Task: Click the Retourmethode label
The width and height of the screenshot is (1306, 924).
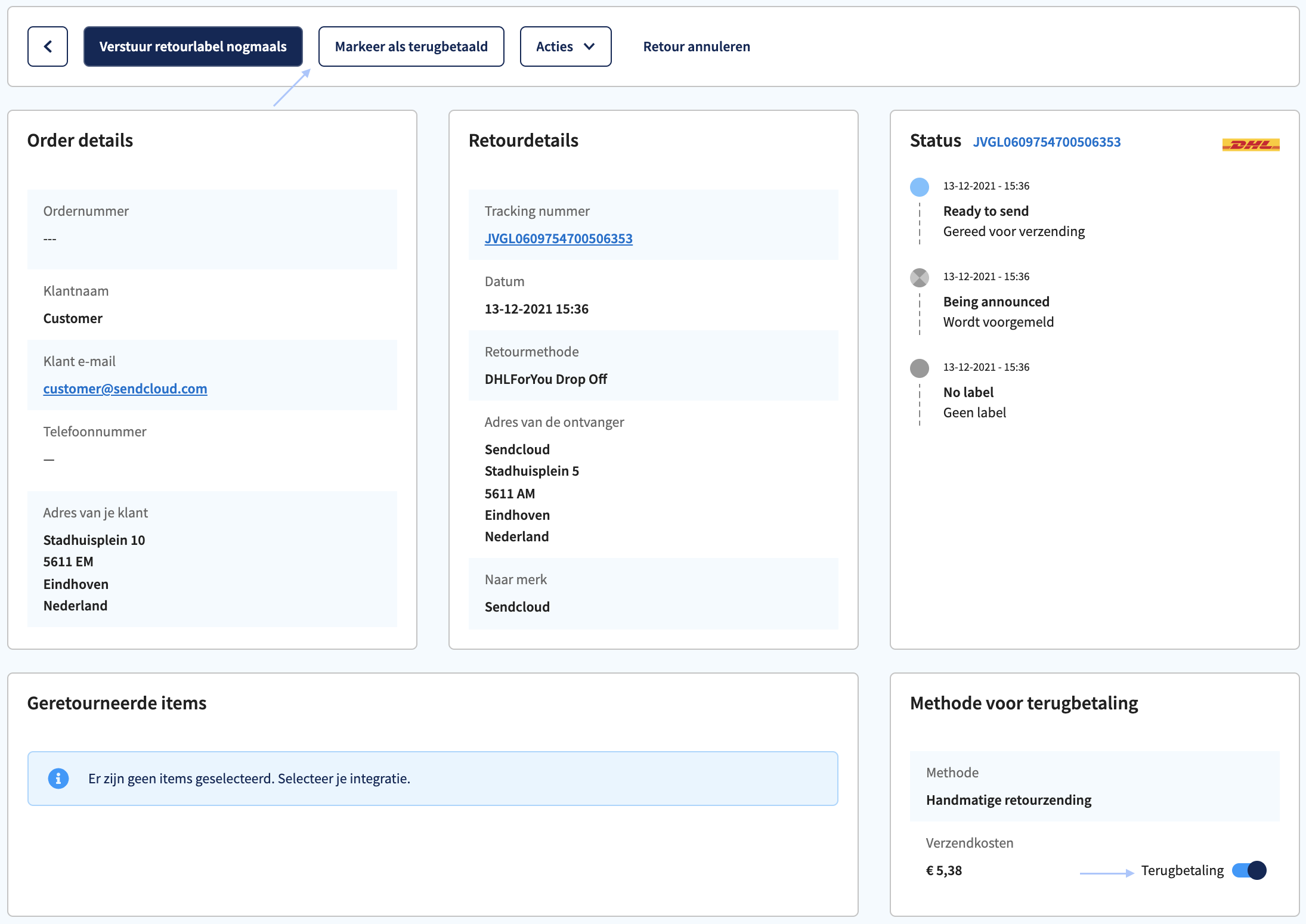Action: [x=531, y=352]
